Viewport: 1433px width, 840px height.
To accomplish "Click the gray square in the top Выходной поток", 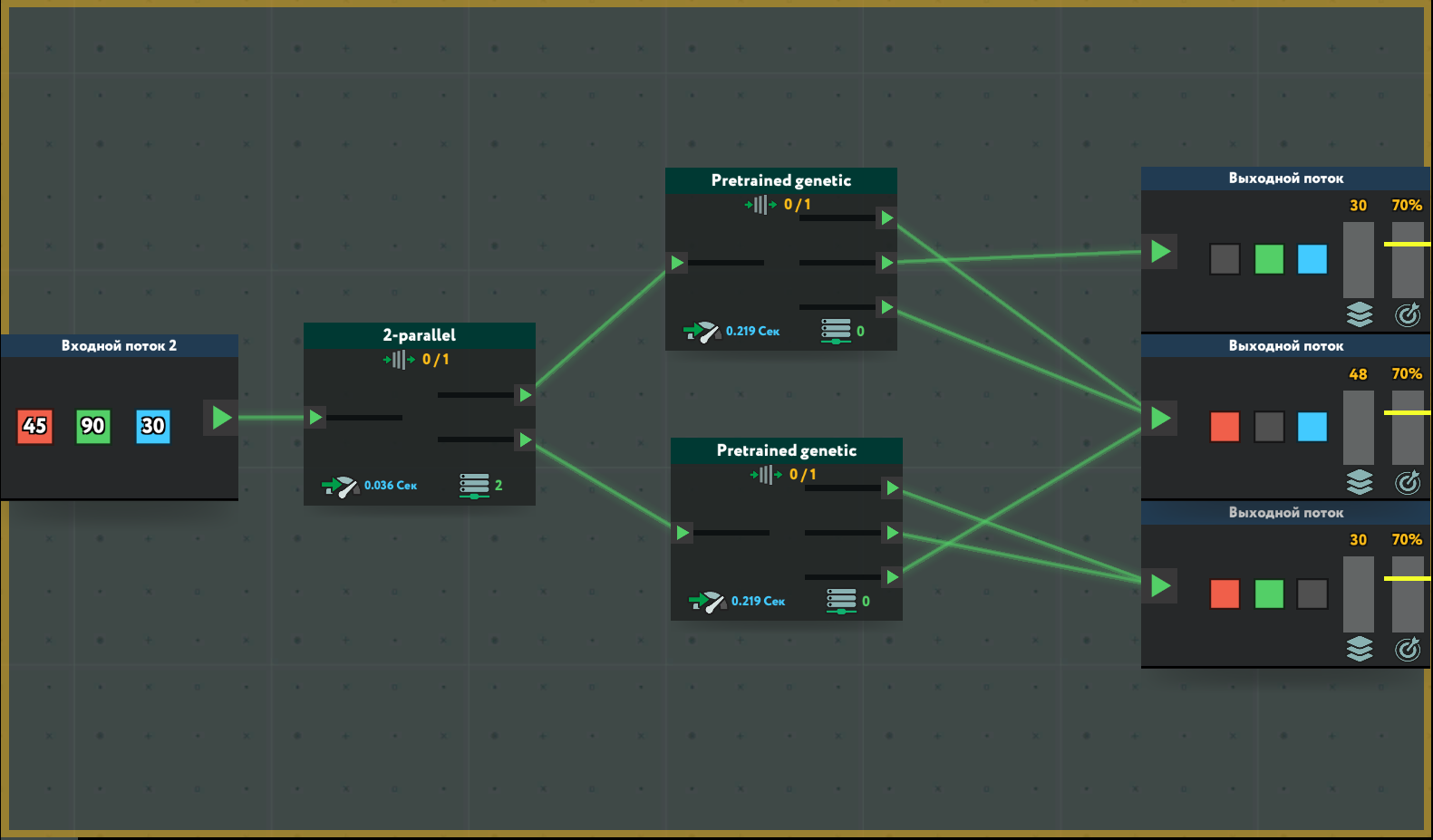I will click(1225, 259).
